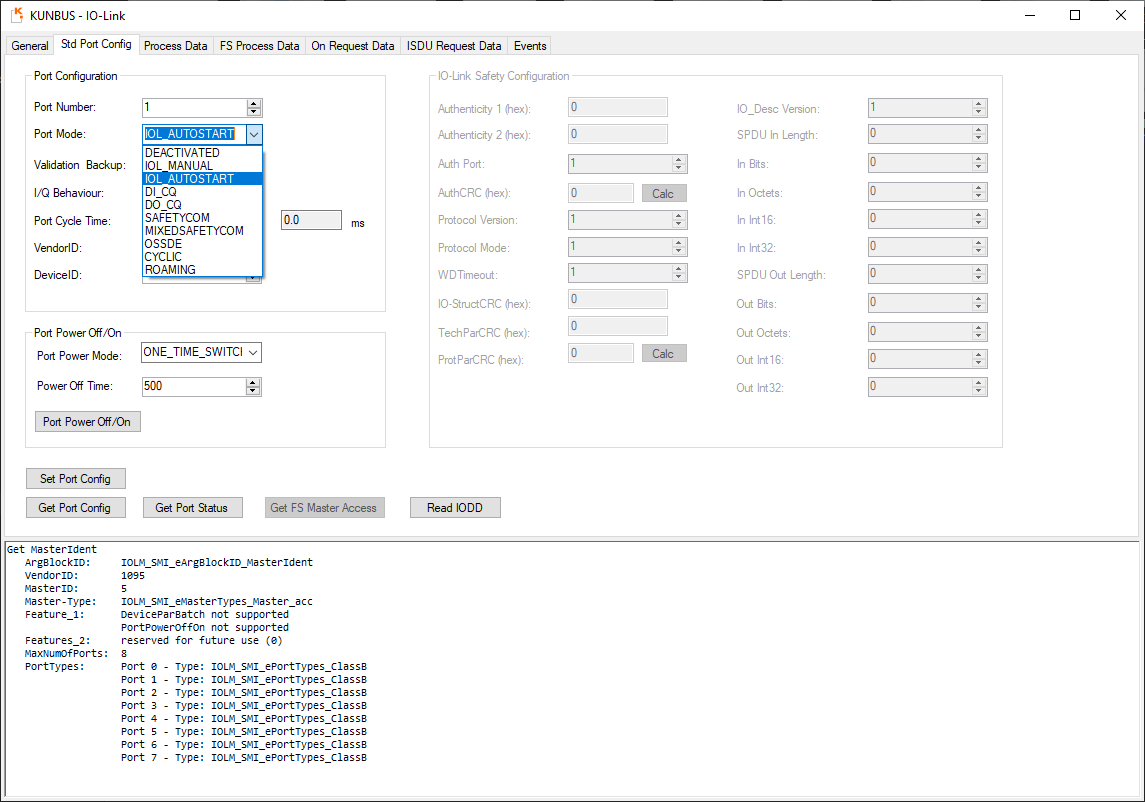
Task: Go to ISDU Request Data tab
Action: [x=454, y=46]
